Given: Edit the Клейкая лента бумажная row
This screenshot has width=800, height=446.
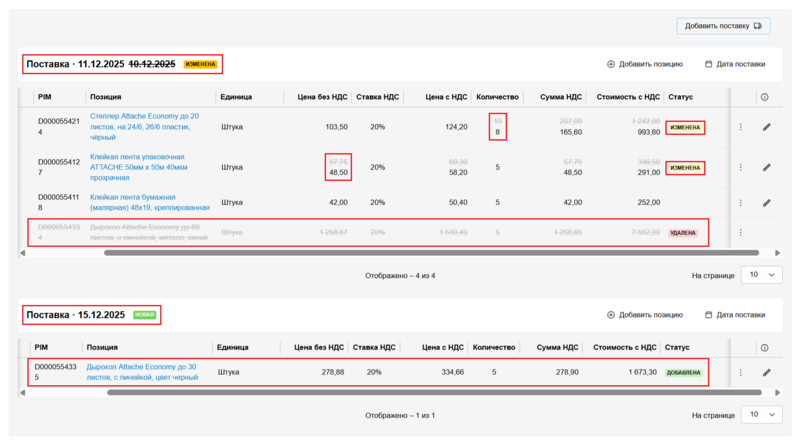Looking at the screenshot, I should [766, 202].
